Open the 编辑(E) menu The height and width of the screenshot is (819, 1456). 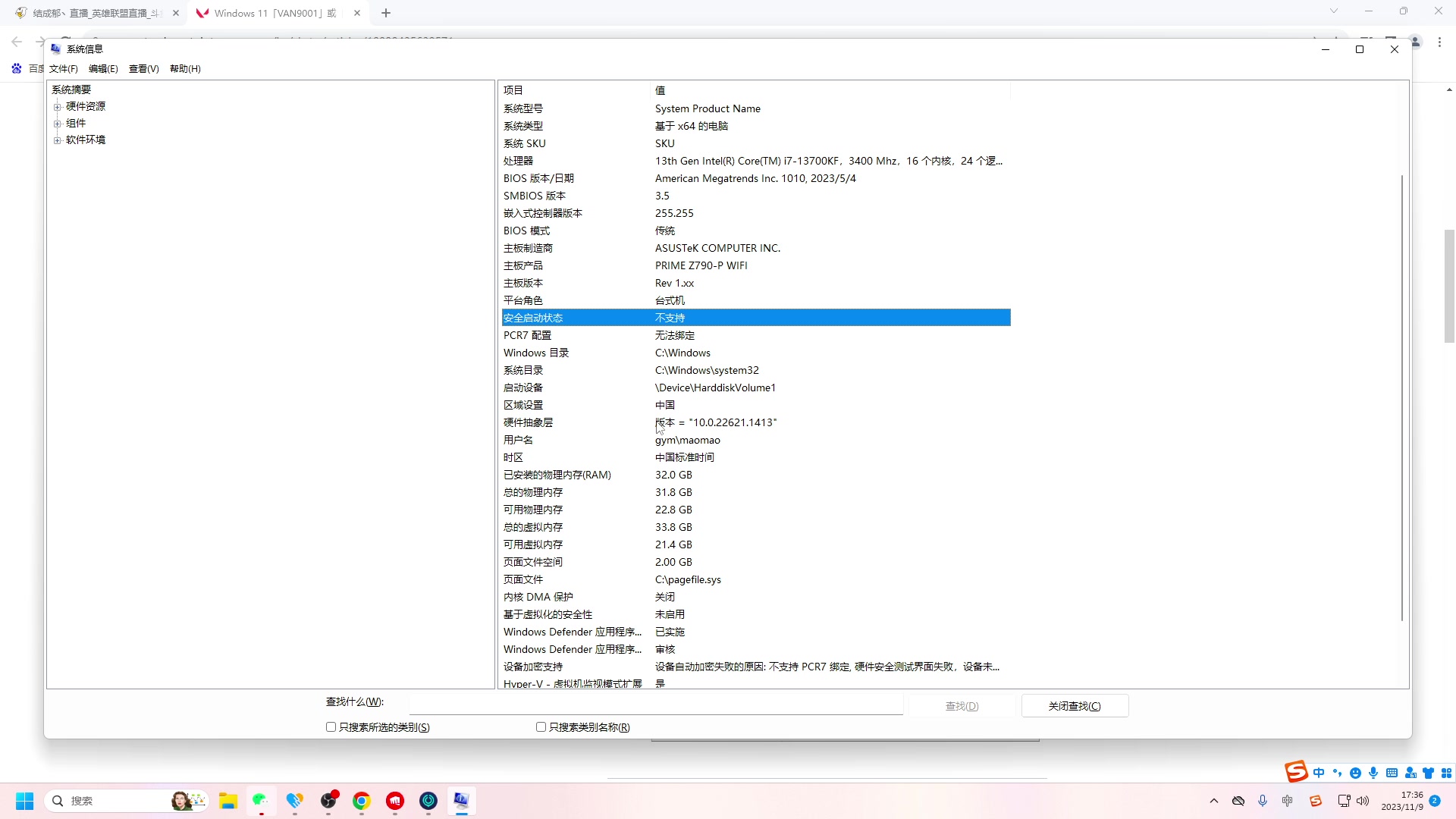click(103, 68)
